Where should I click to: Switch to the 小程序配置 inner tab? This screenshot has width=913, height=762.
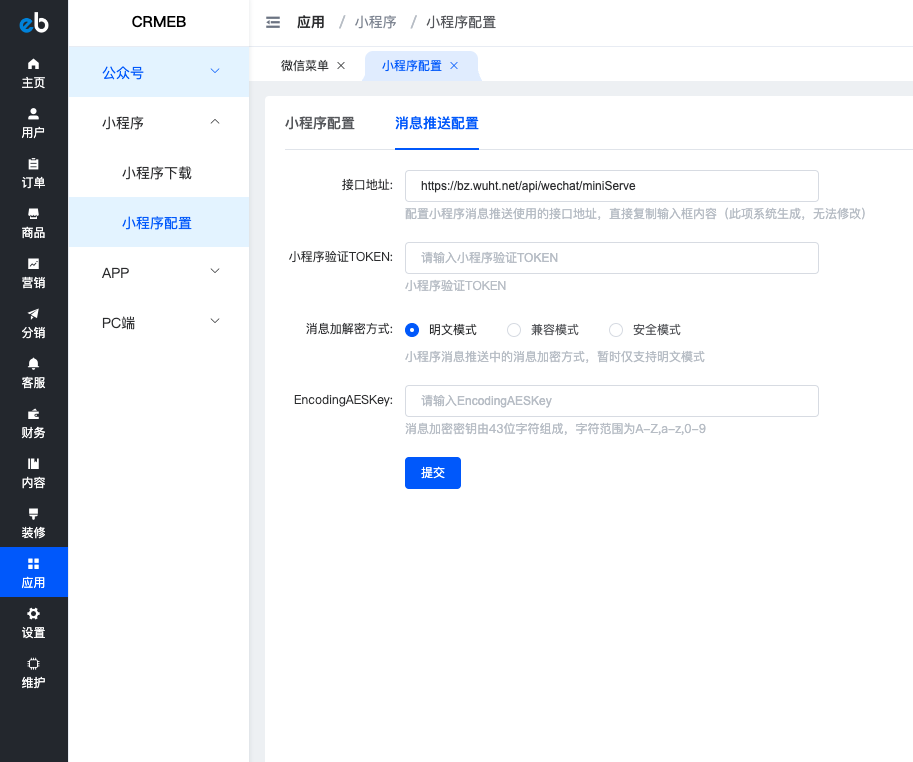(319, 124)
